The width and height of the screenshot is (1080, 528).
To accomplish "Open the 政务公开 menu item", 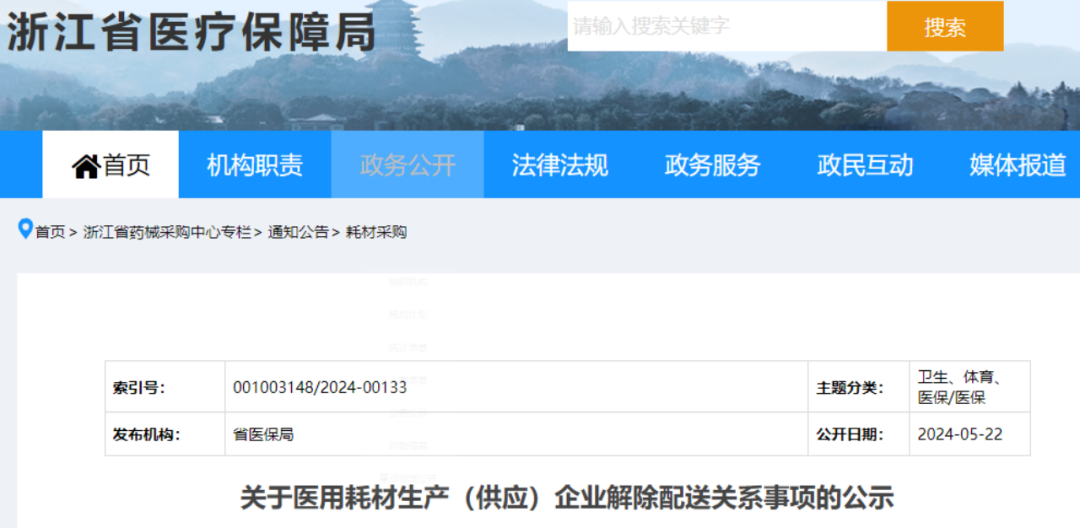I will click(408, 165).
